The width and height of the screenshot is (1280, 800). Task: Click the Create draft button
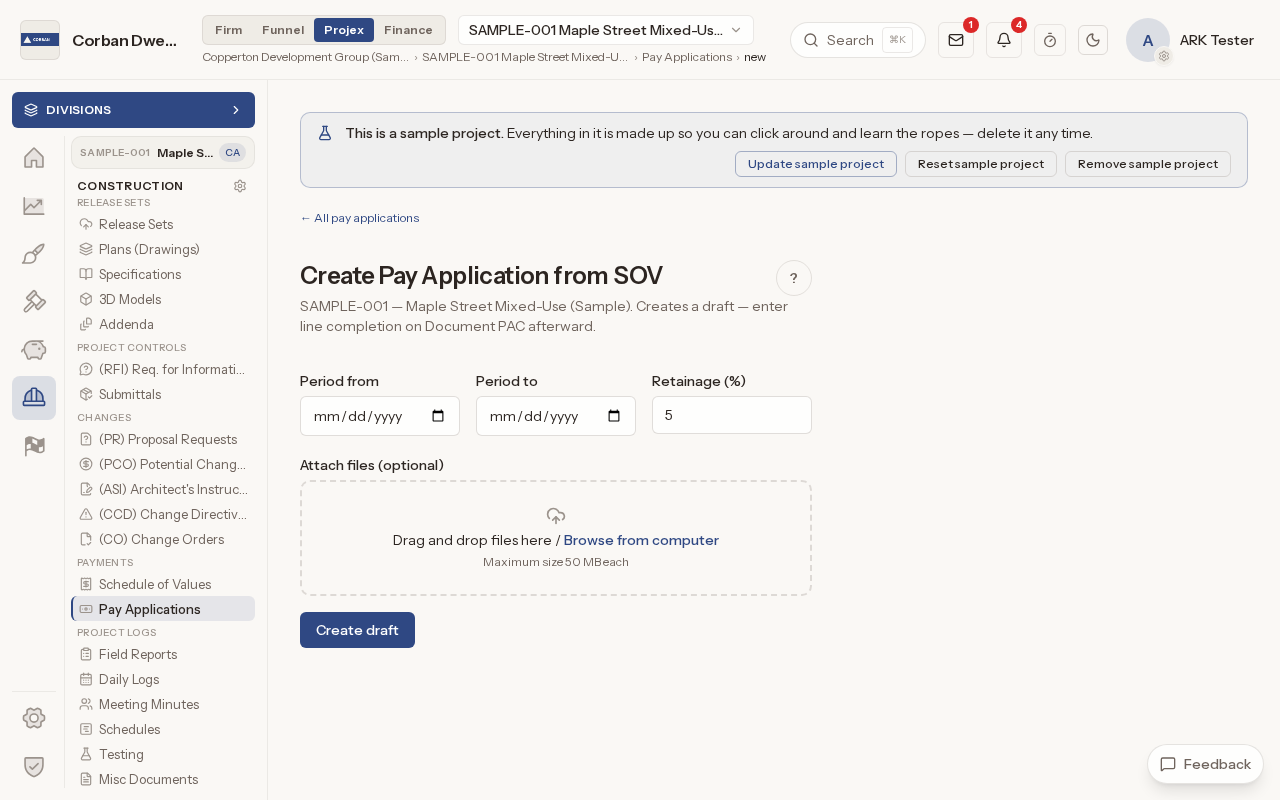(357, 630)
